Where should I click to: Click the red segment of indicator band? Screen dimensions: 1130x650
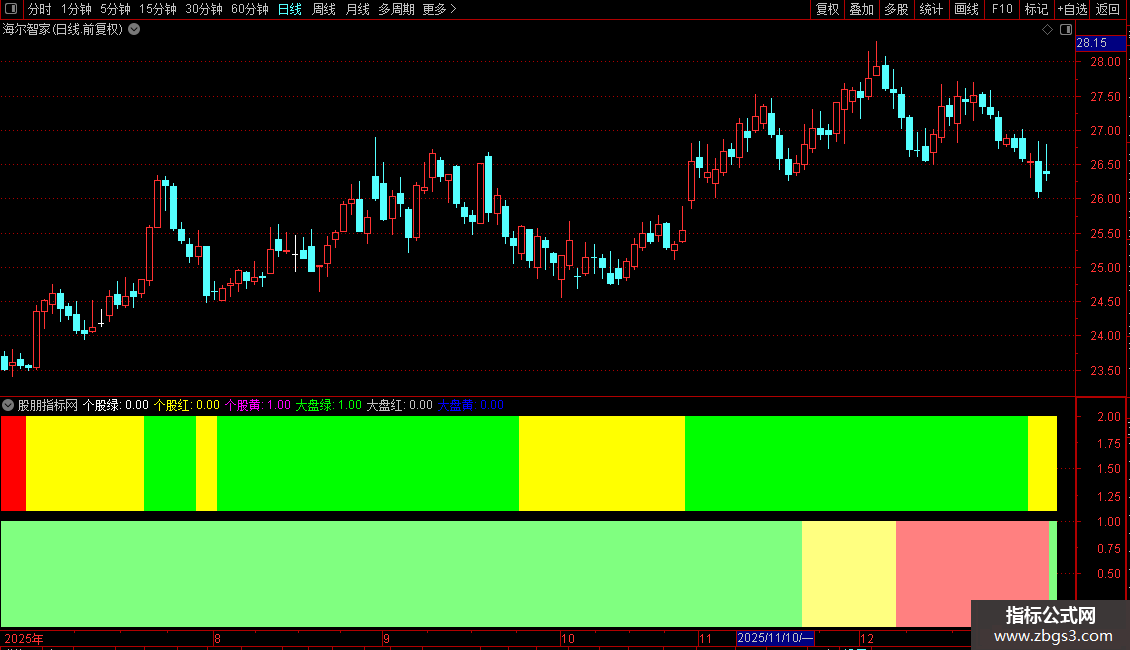pyautogui.click(x=13, y=463)
